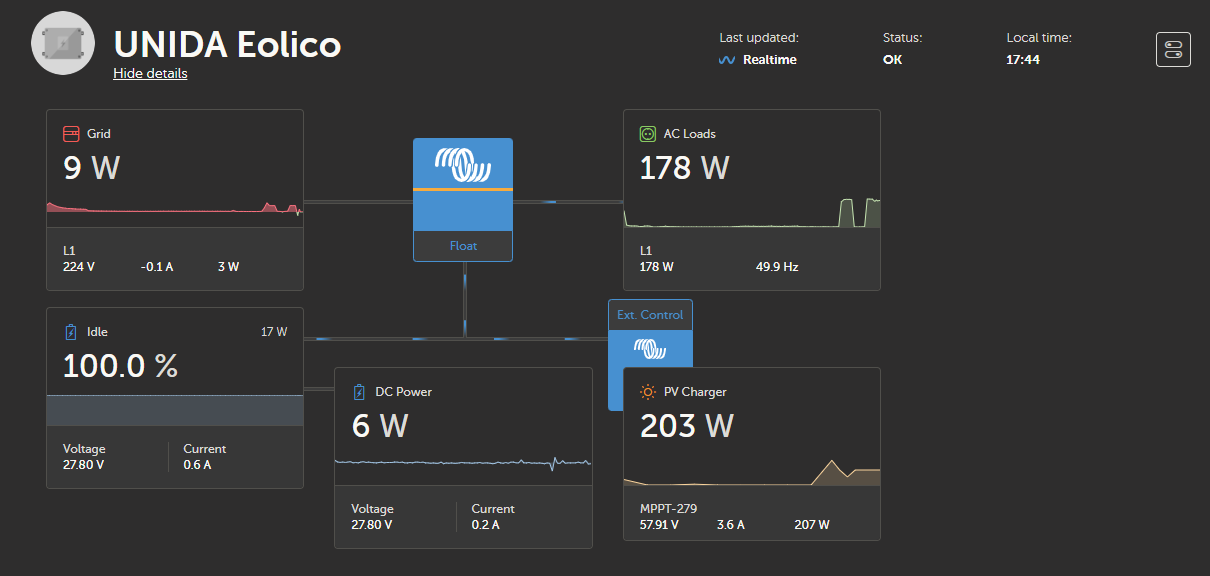Viewport: 1210px width, 576px height.
Task: Open the controls toggle button at top right
Action: [x=1173, y=49]
